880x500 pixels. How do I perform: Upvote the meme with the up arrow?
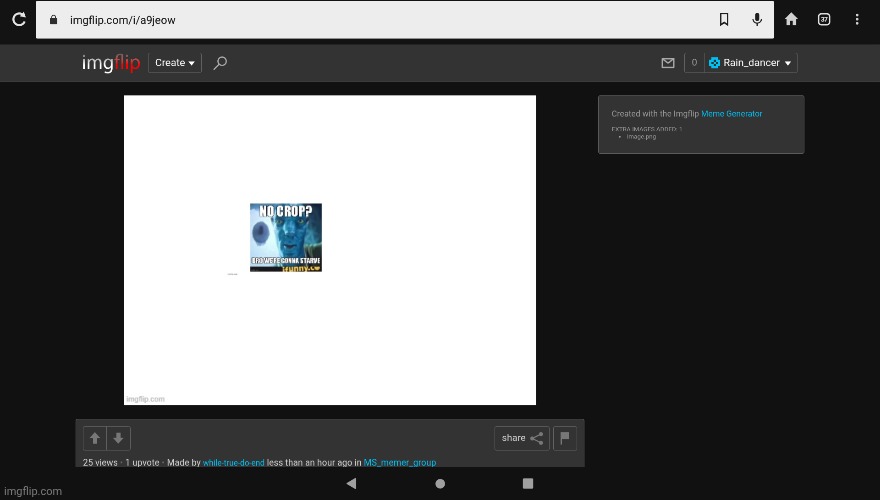[94, 438]
